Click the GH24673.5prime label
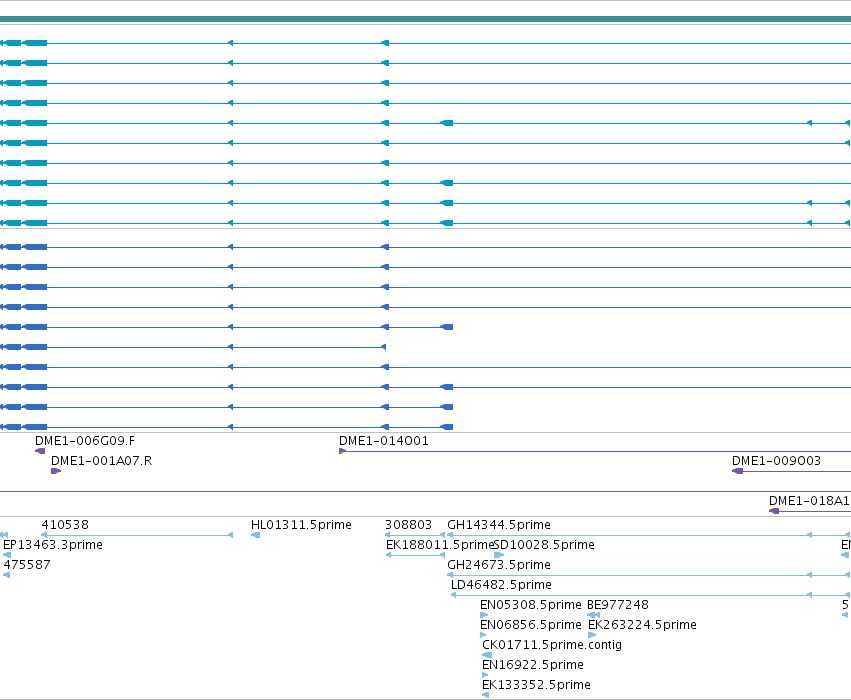Viewport: 851px width, 700px height. 499,565
